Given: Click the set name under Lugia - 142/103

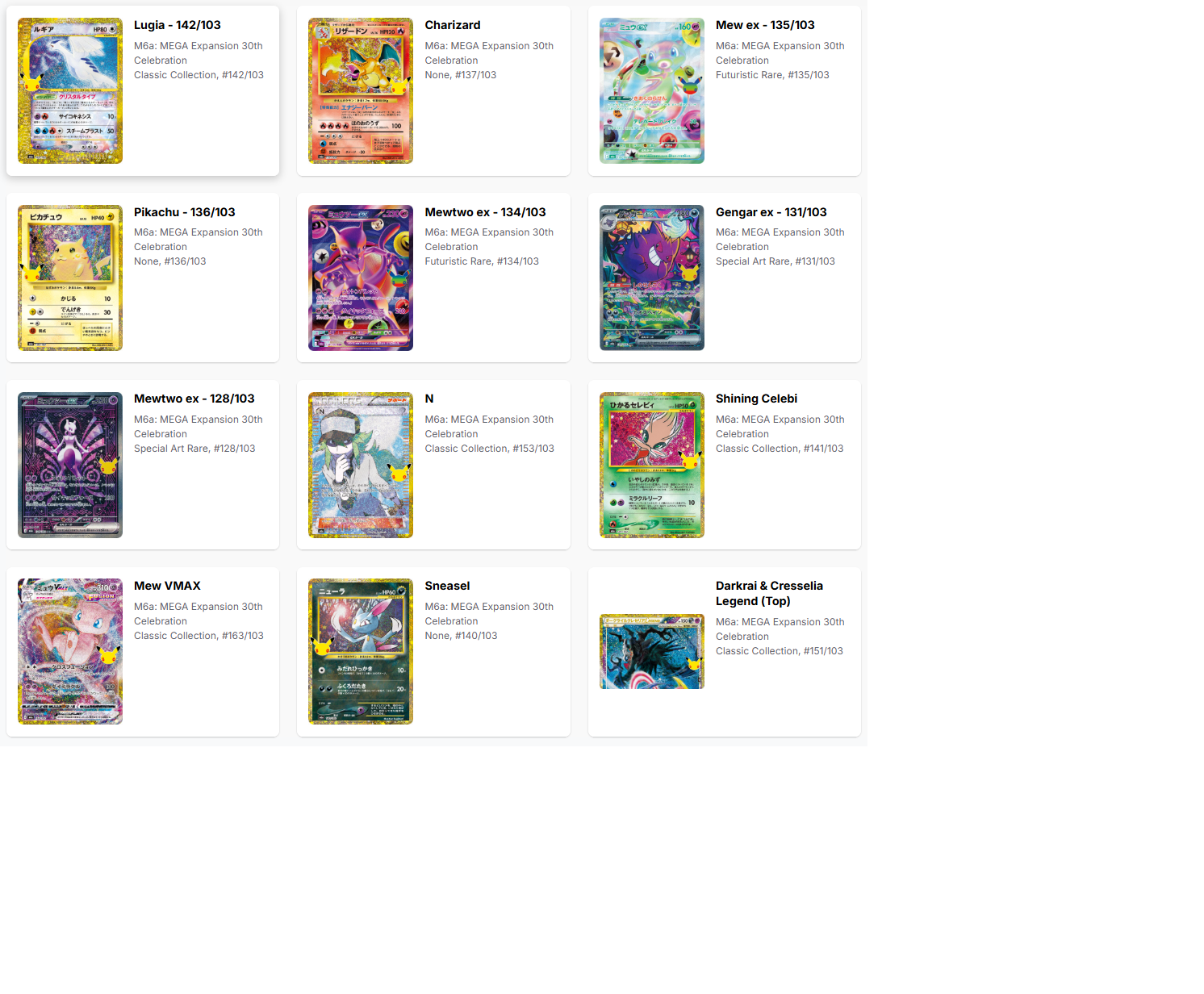Looking at the screenshot, I should 199,53.
